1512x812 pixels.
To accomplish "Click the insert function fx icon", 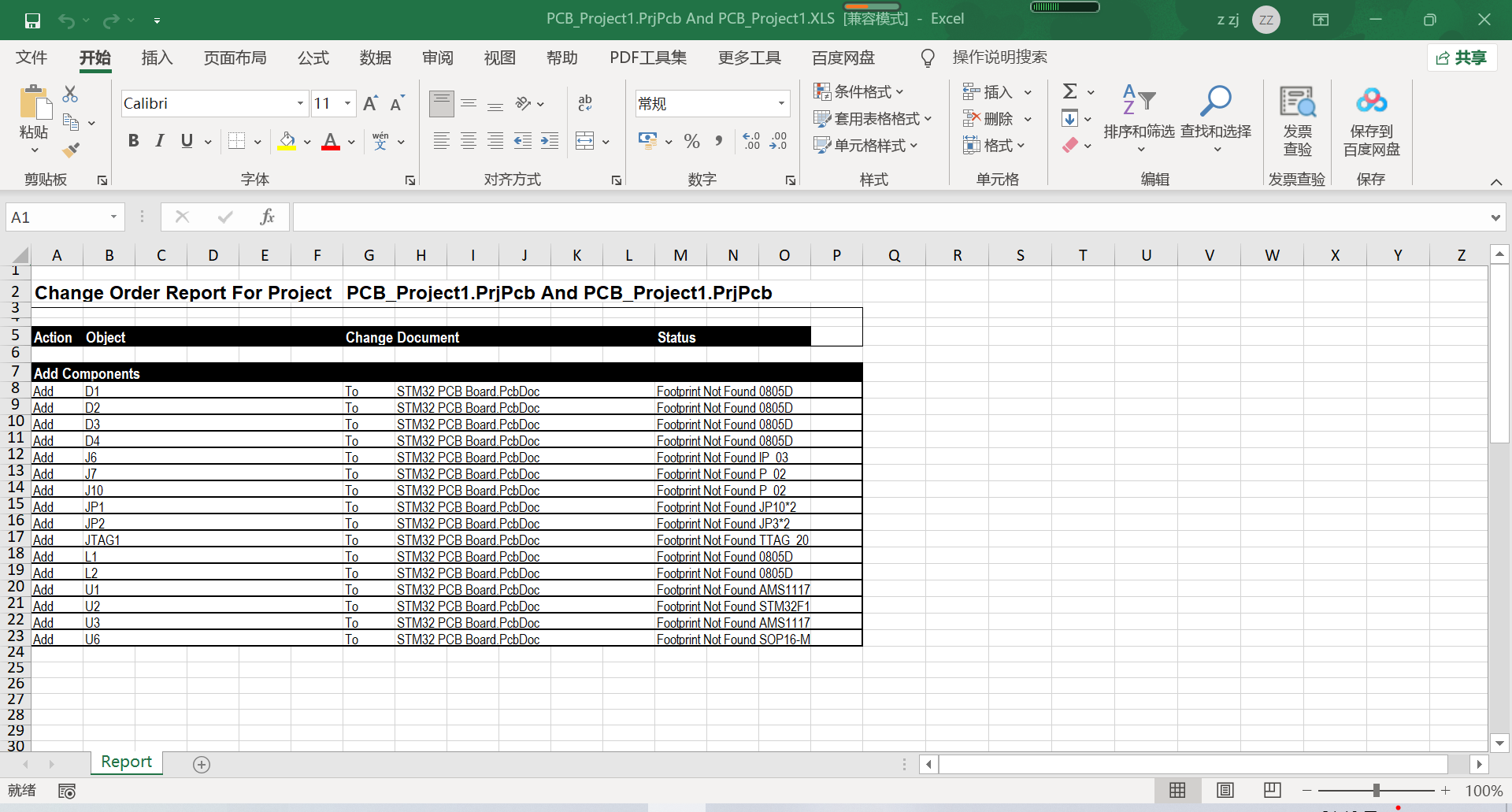I will click(x=267, y=217).
